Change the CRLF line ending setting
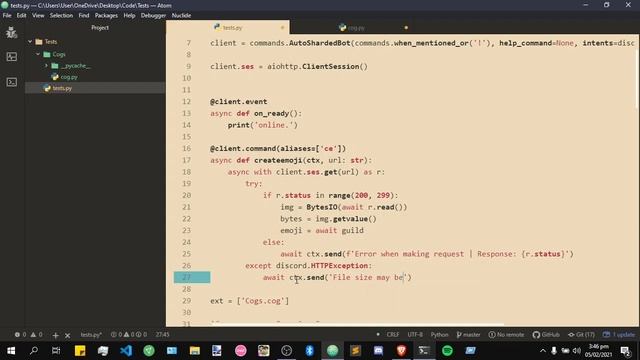The height and width of the screenshot is (360, 640). (393, 335)
